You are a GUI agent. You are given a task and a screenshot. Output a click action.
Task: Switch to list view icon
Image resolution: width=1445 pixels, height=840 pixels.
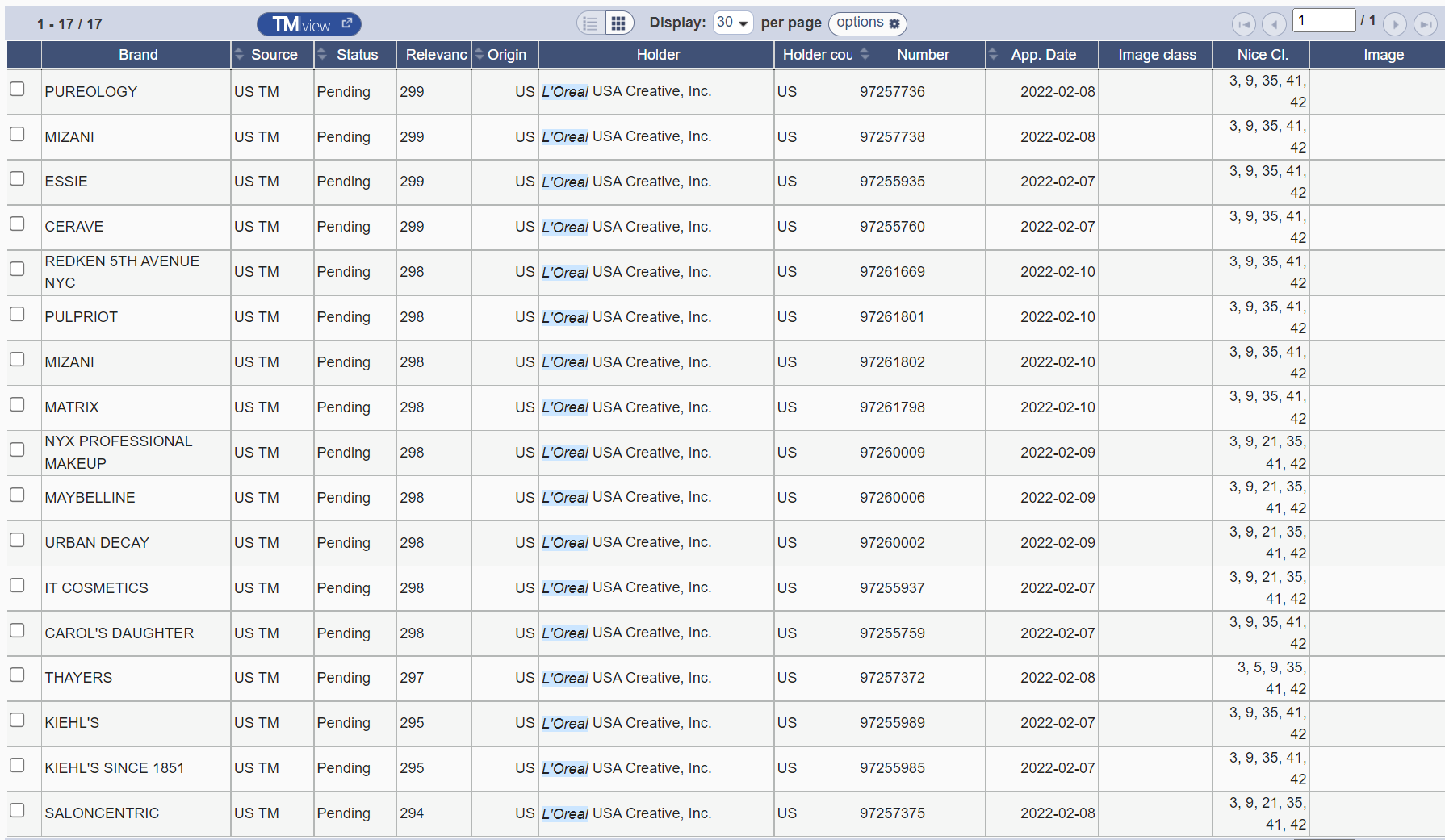[x=591, y=23]
